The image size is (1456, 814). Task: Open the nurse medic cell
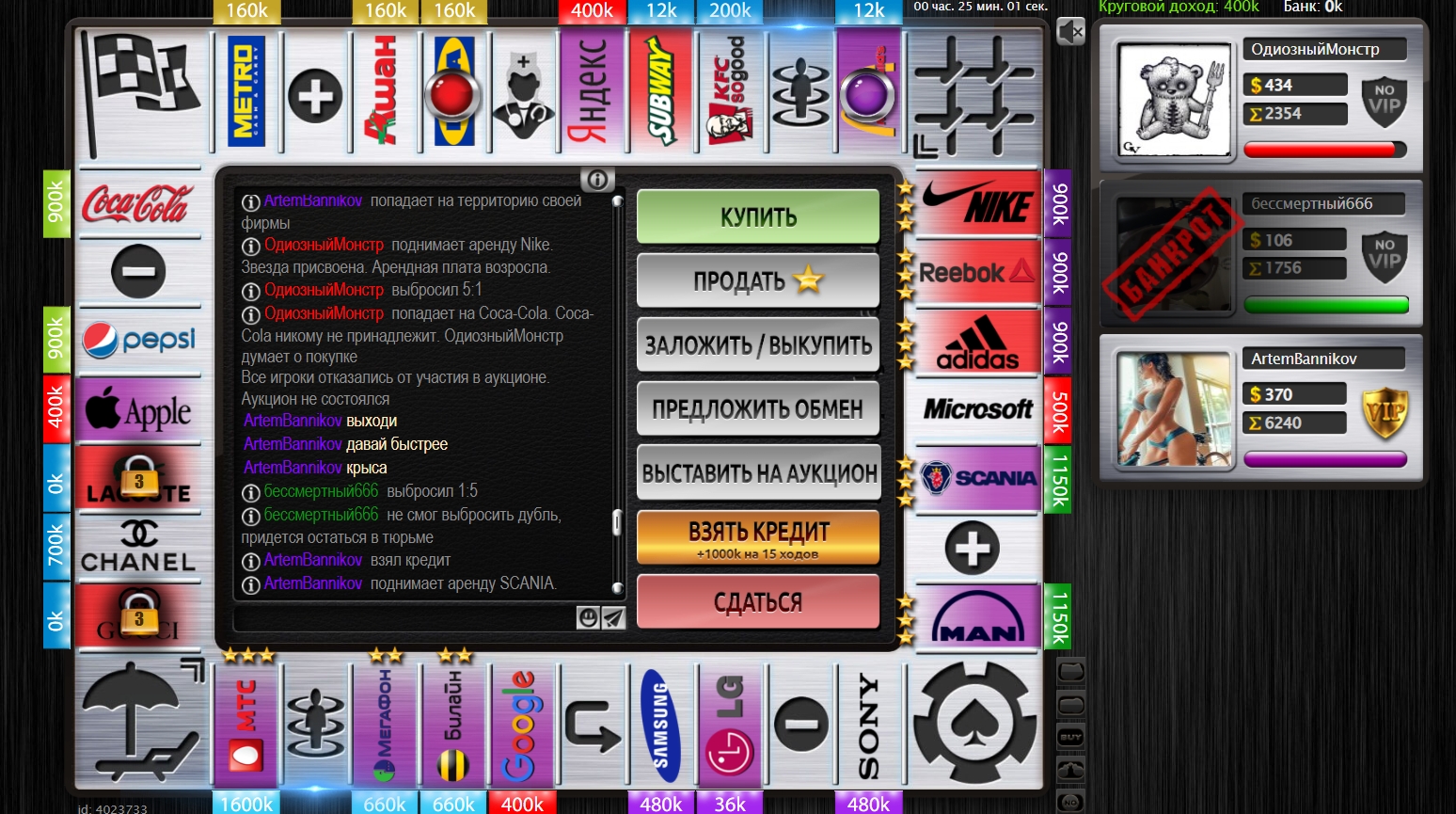[523, 92]
